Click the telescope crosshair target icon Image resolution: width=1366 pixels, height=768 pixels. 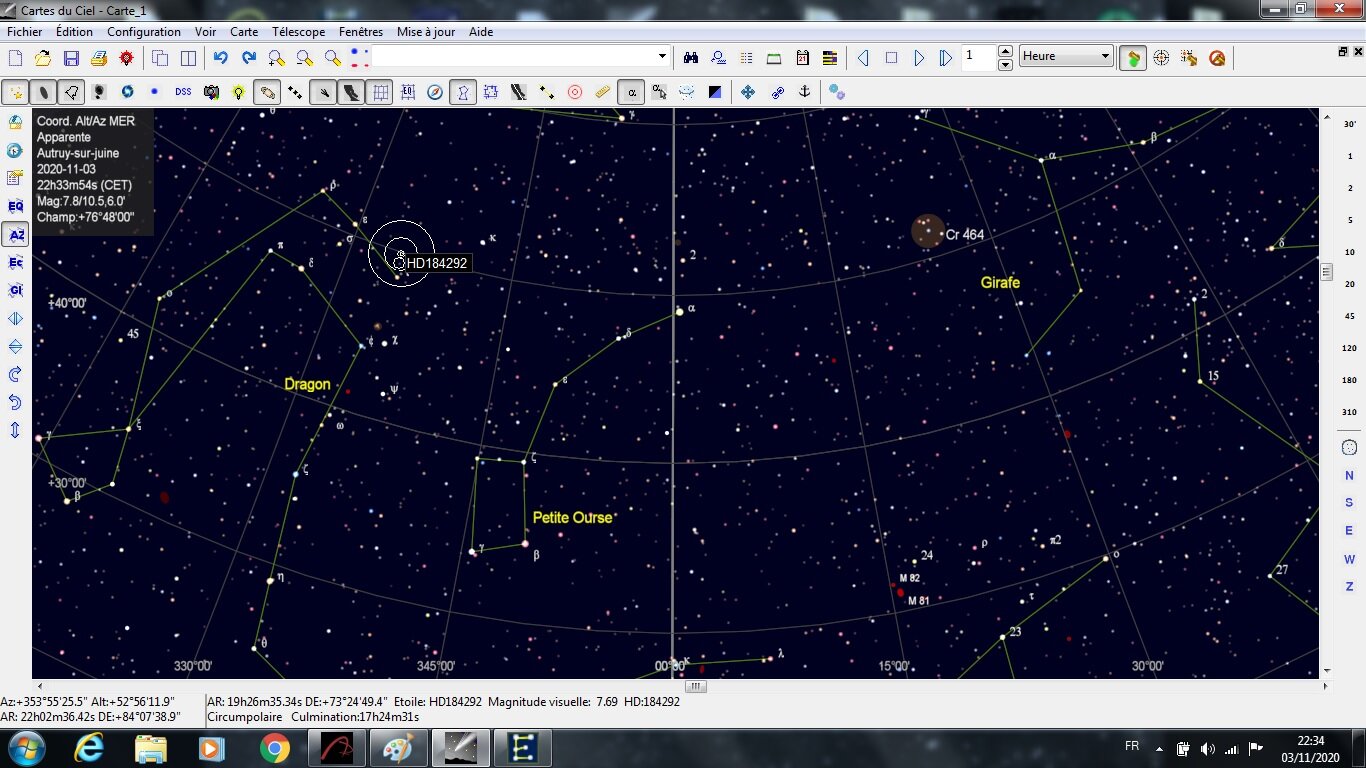pos(1161,58)
